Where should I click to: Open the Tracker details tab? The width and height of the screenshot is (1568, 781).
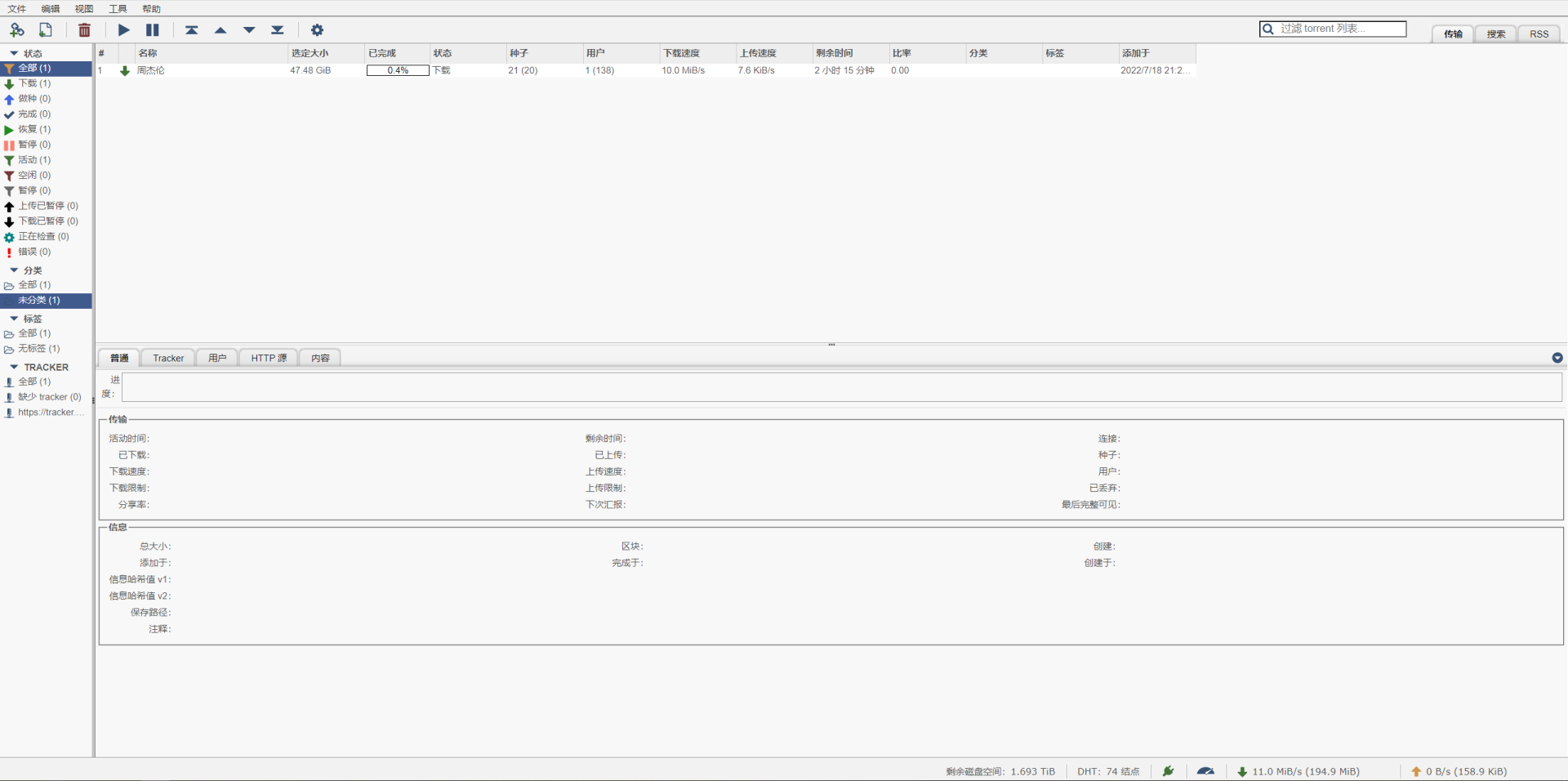click(168, 358)
